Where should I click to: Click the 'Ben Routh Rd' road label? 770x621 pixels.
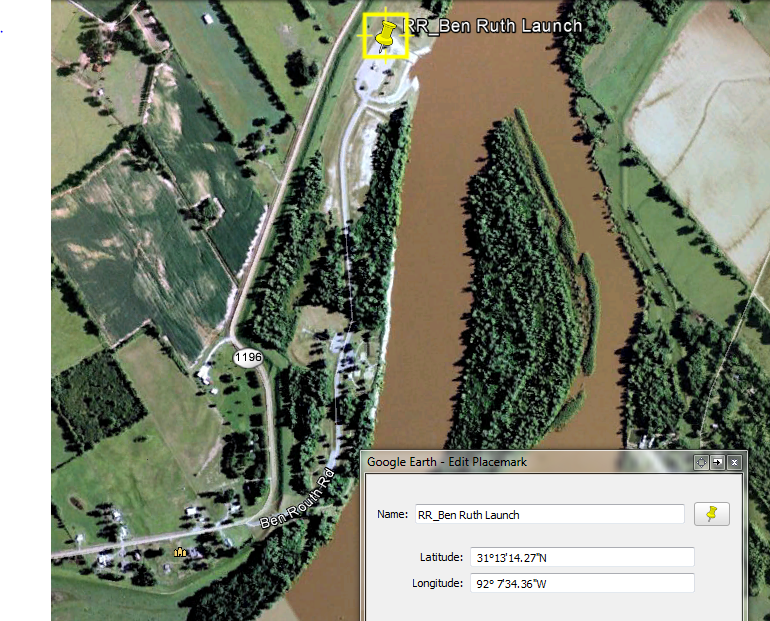[x=297, y=500]
